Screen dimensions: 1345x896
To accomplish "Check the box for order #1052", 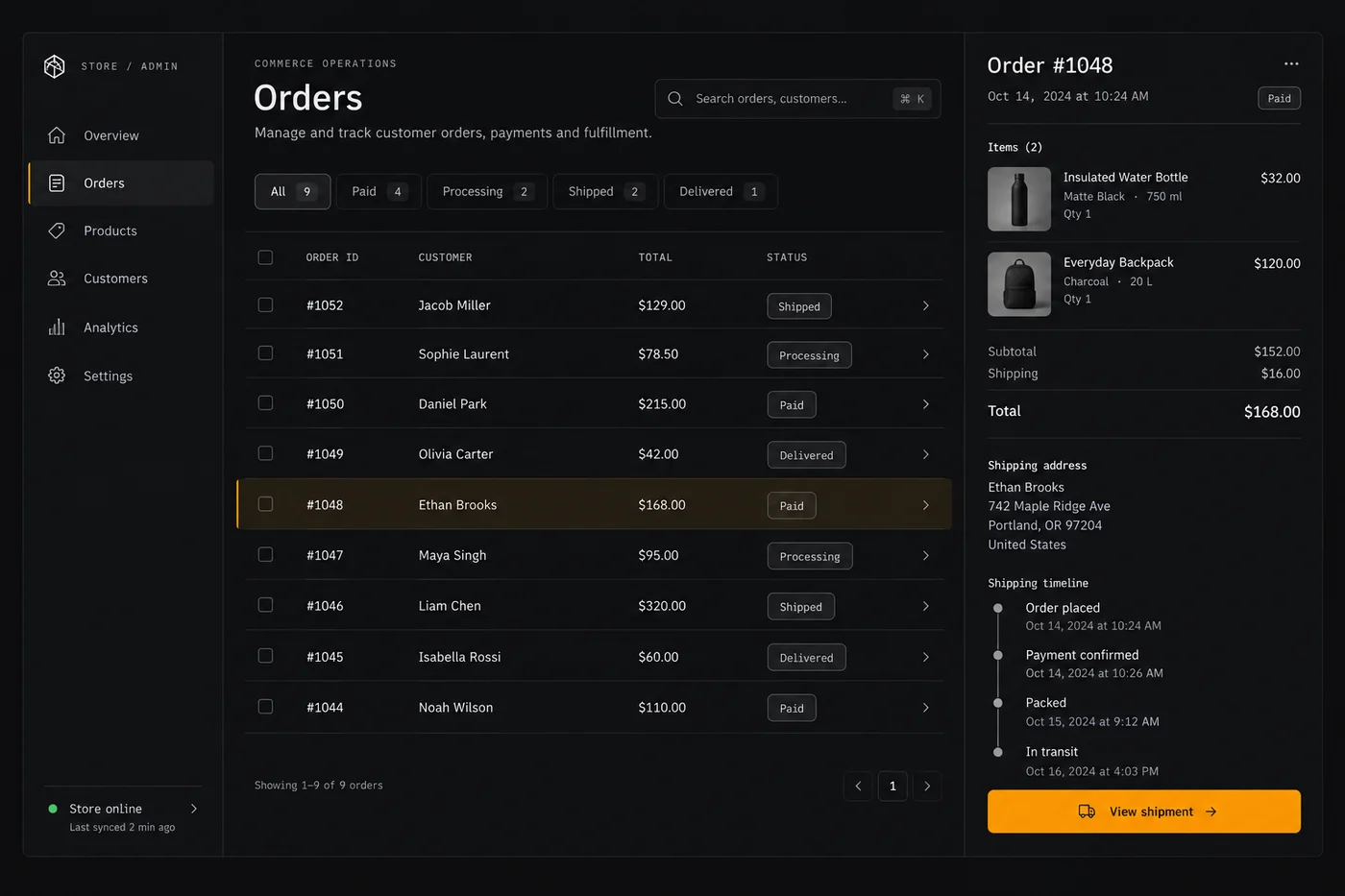I will 265,304.
